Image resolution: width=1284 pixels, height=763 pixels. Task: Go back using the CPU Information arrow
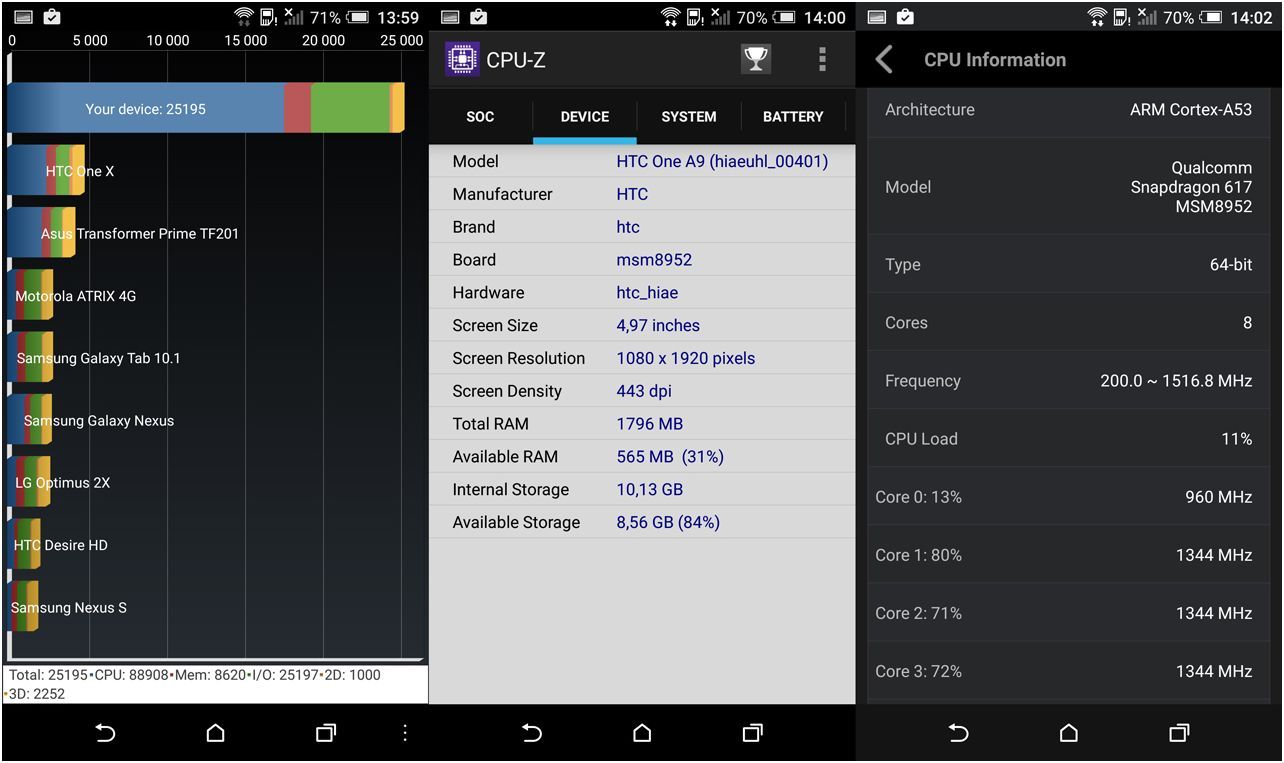coord(884,60)
